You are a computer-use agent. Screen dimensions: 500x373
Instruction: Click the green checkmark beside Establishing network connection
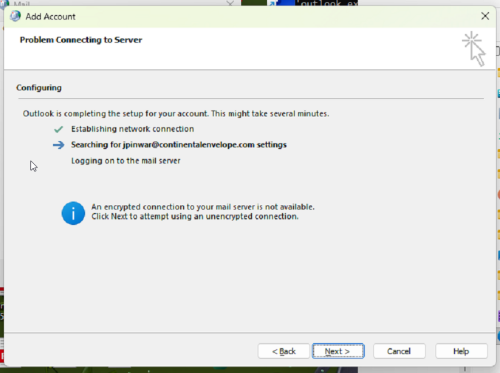(58, 129)
